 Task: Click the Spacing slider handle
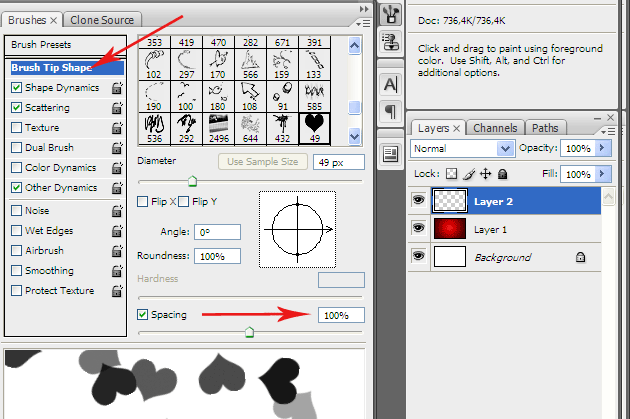249,332
